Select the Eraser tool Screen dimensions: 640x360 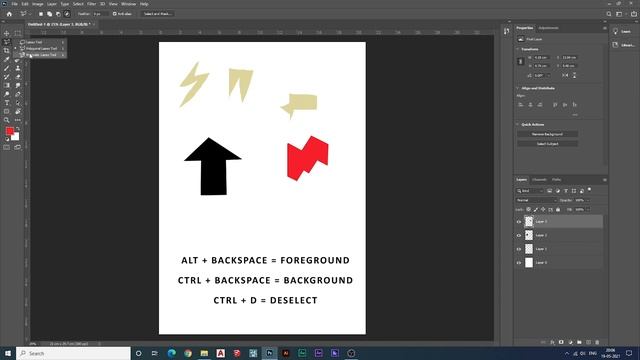tap(18, 77)
